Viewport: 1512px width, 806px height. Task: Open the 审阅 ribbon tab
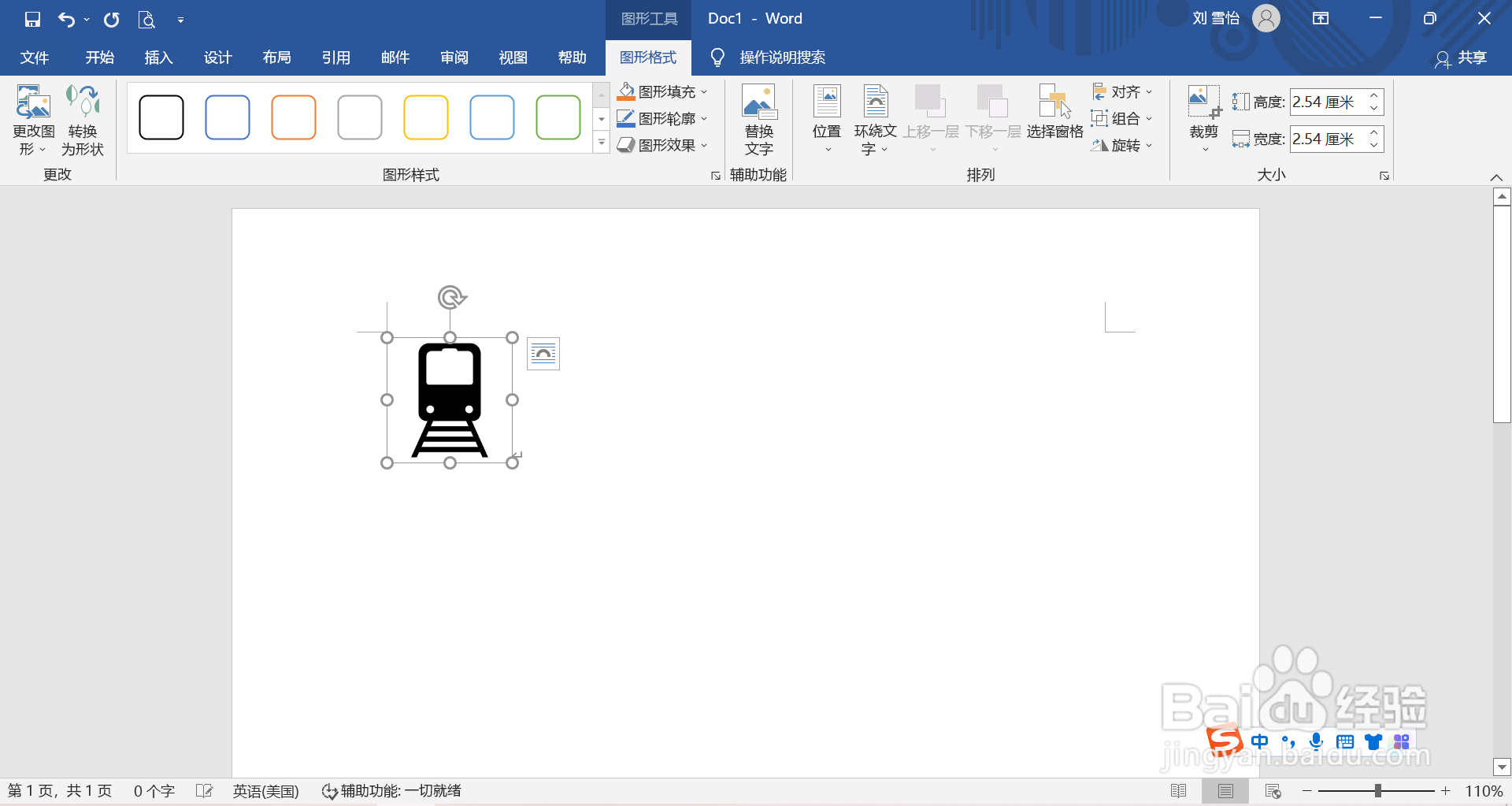[453, 57]
